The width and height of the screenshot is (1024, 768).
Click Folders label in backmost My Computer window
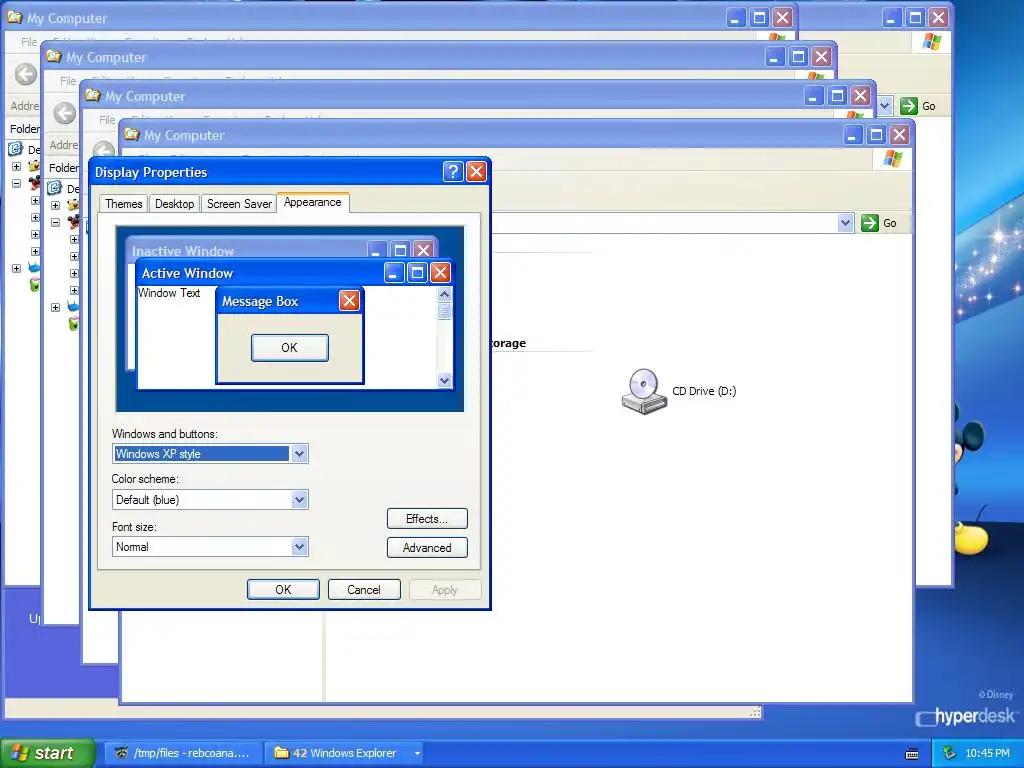pos(24,129)
